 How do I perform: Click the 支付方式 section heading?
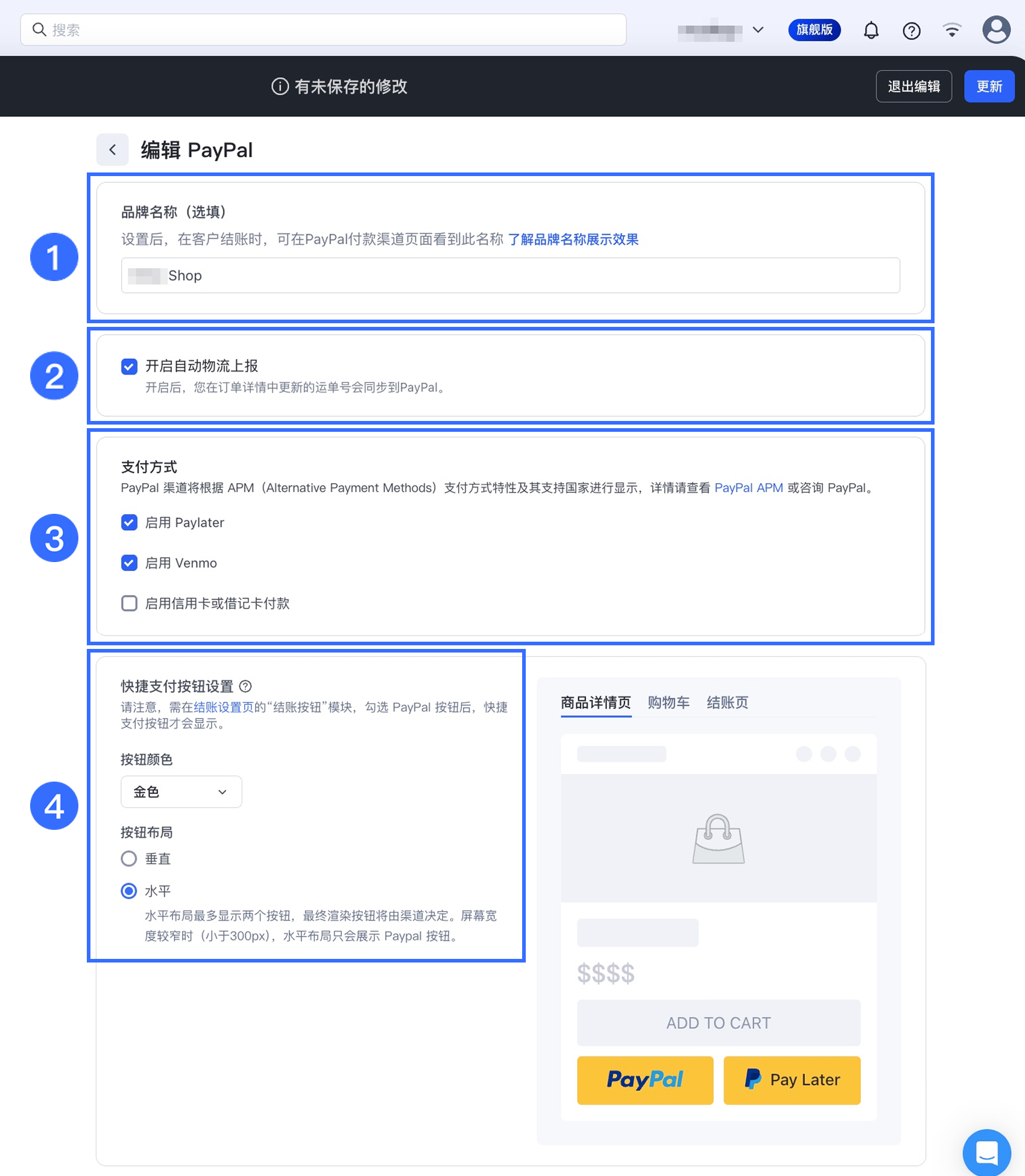point(149,467)
